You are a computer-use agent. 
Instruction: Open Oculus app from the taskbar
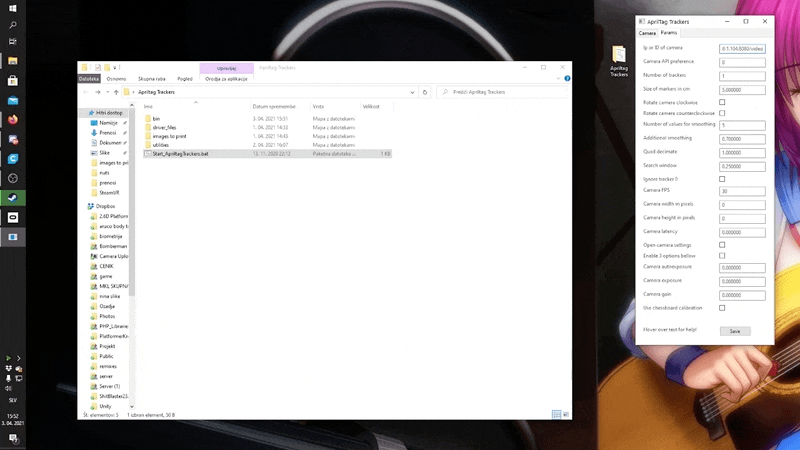tap(13, 217)
